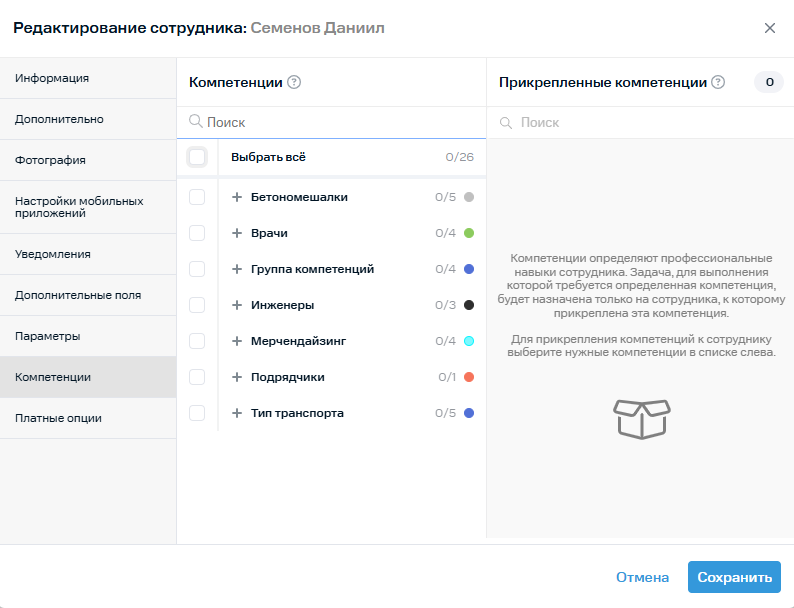Click help icon beside Прикрепленные компетенции
Image resolution: width=794 pixels, height=608 pixels.
pyautogui.click(x=718, y=83)
